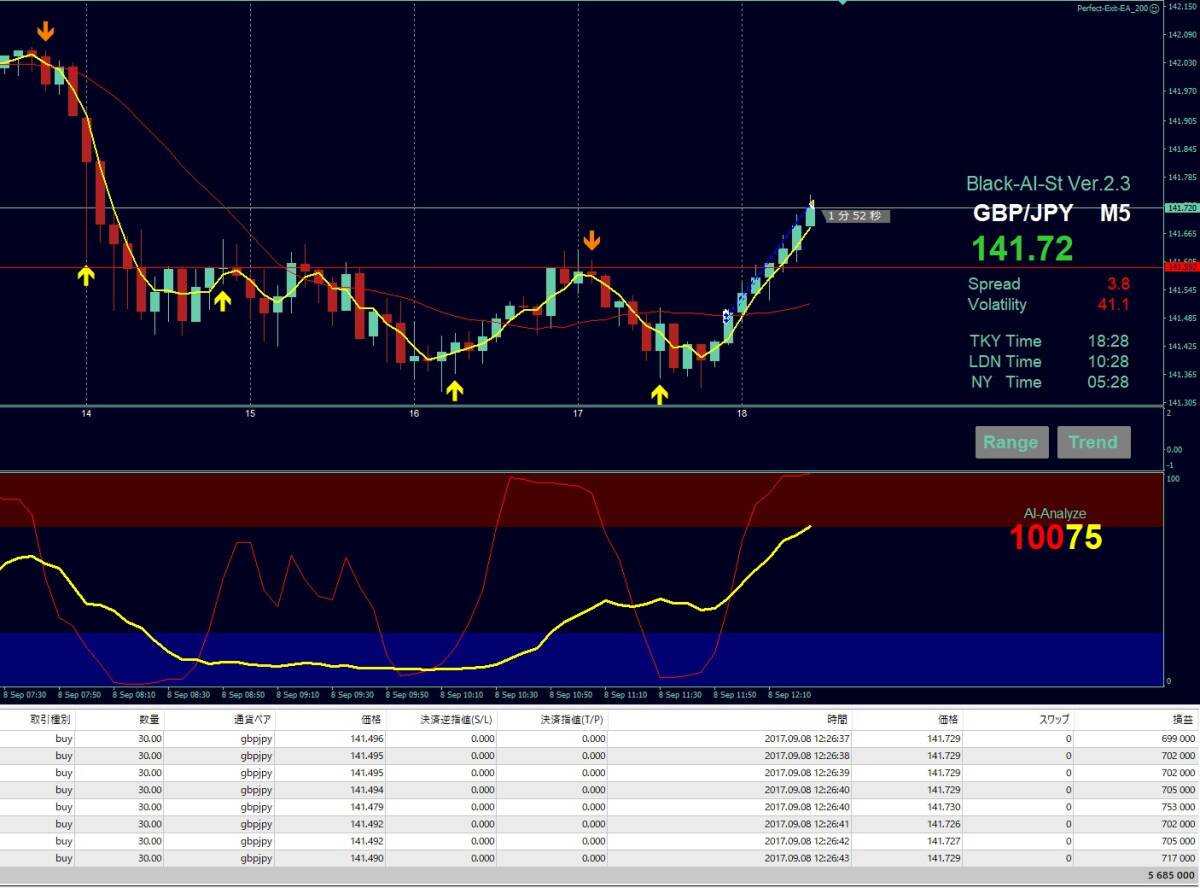This screenshot has height=888, width=1200.
Task: Click the 141.730 current price cell
Action: [x=944, y=807]
